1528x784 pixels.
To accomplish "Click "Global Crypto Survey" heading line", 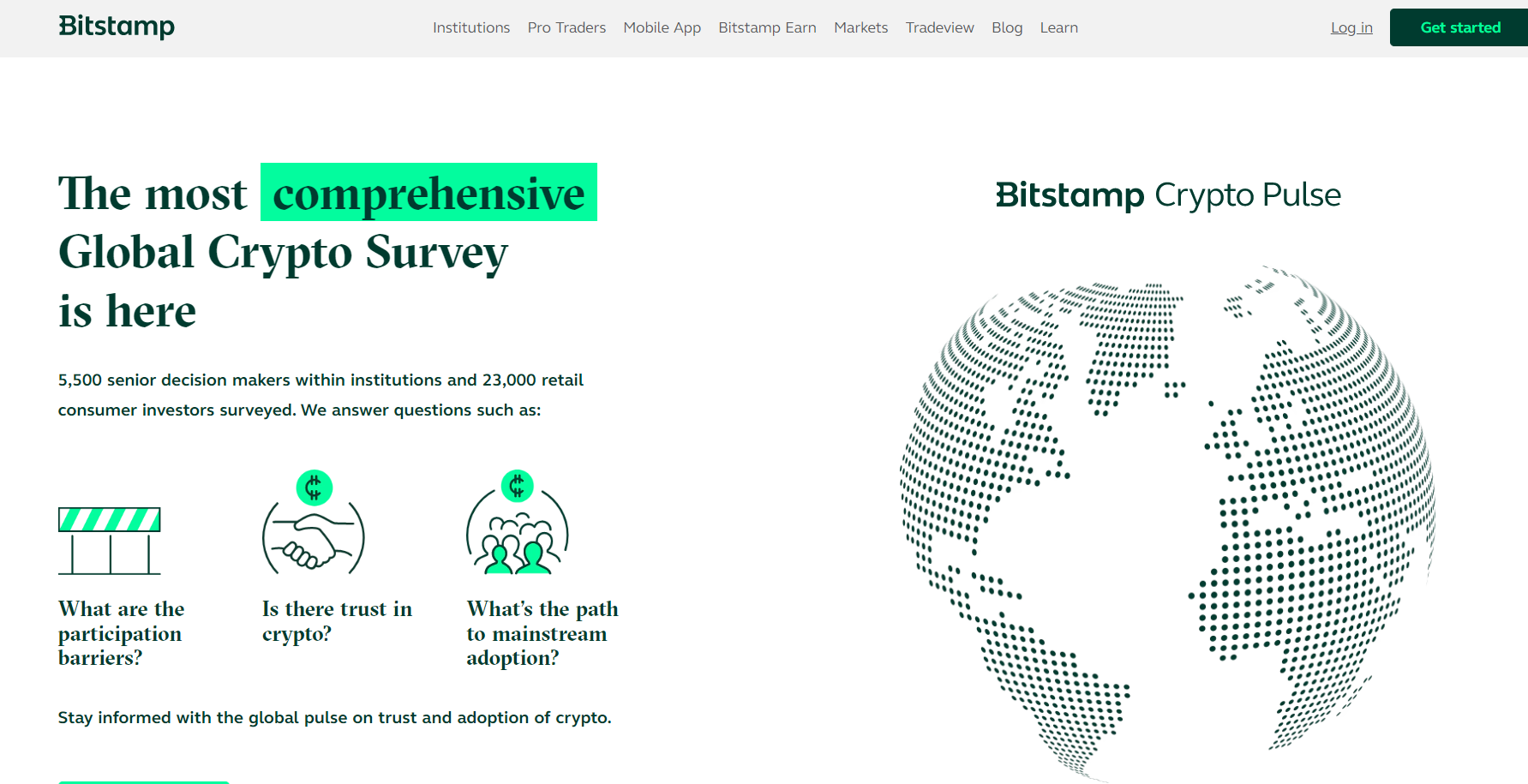I will click(283, 253).
